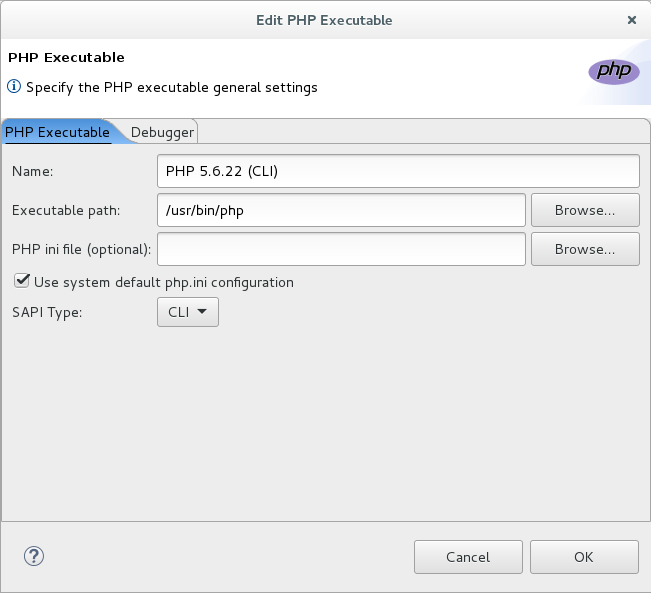Click the blue info icon beside Specify
Viewport: 651px width, 593px height.
tap(14, 86)
